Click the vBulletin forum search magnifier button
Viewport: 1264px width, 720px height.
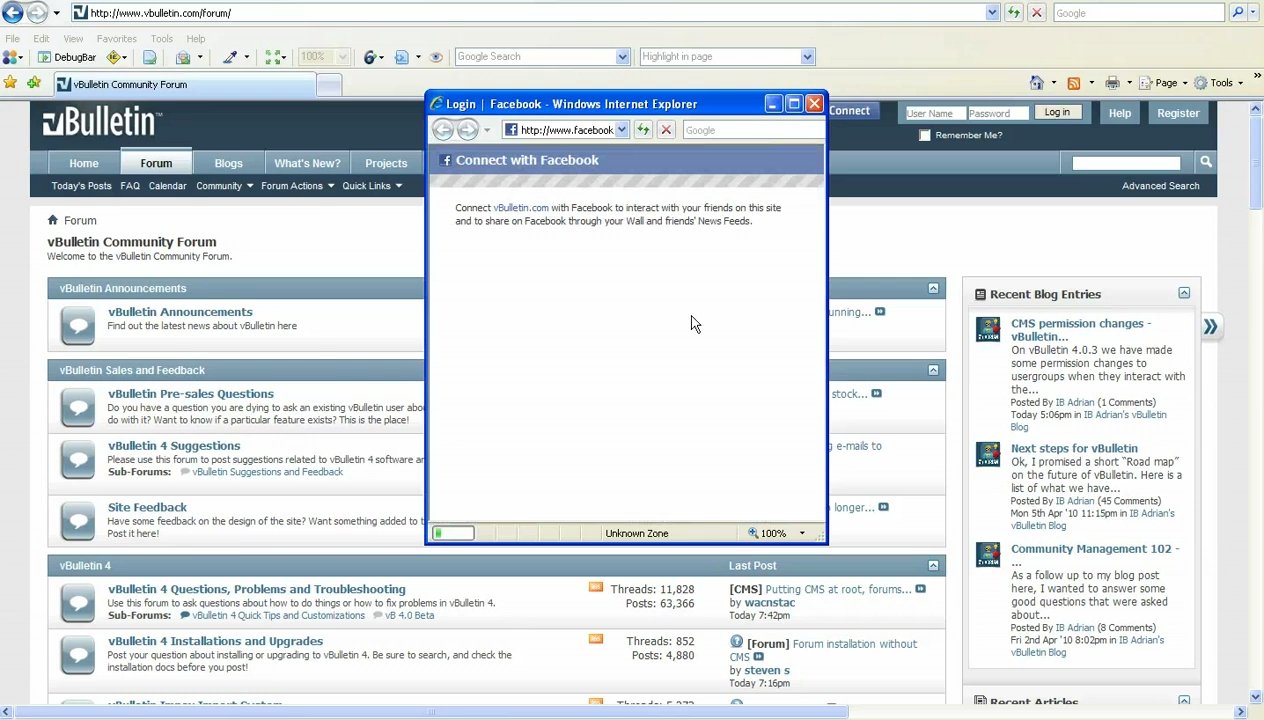[x=1206, y=162]
